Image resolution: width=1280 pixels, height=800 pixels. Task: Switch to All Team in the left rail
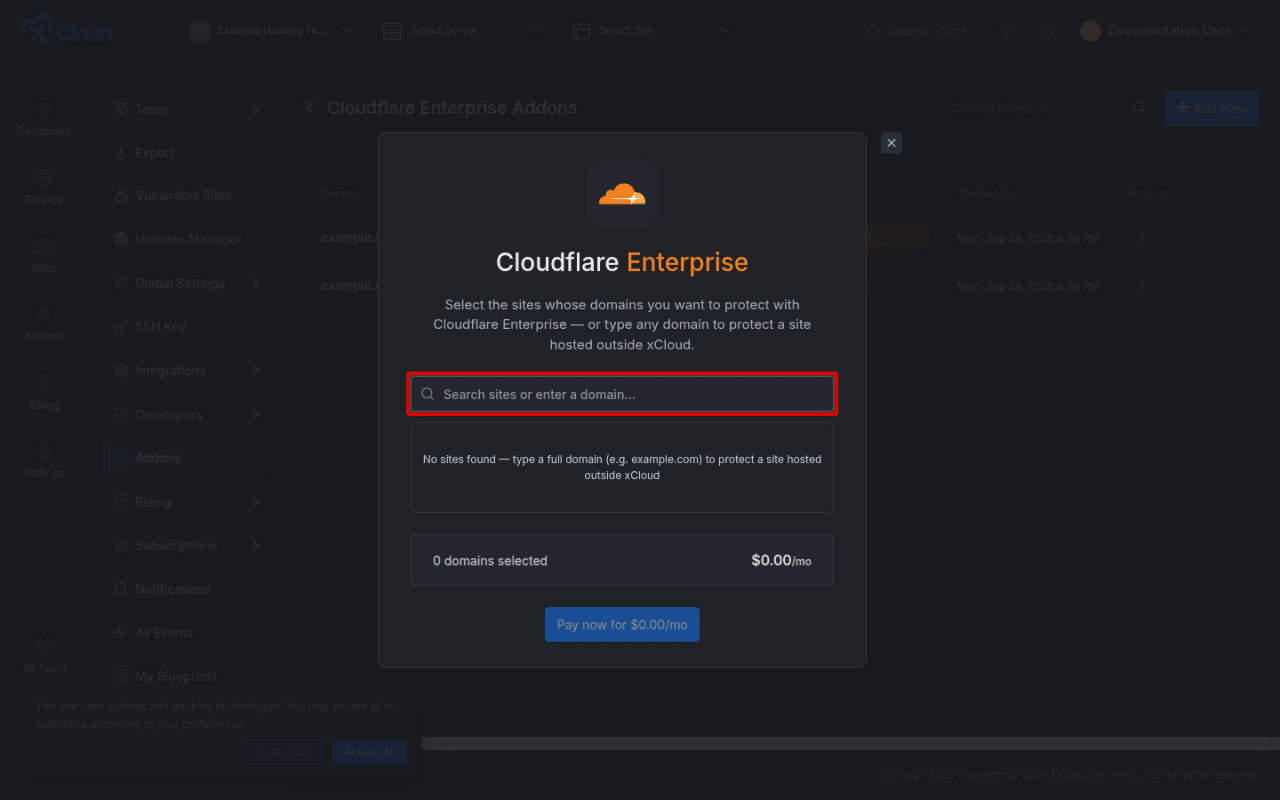tap(44, 655)
